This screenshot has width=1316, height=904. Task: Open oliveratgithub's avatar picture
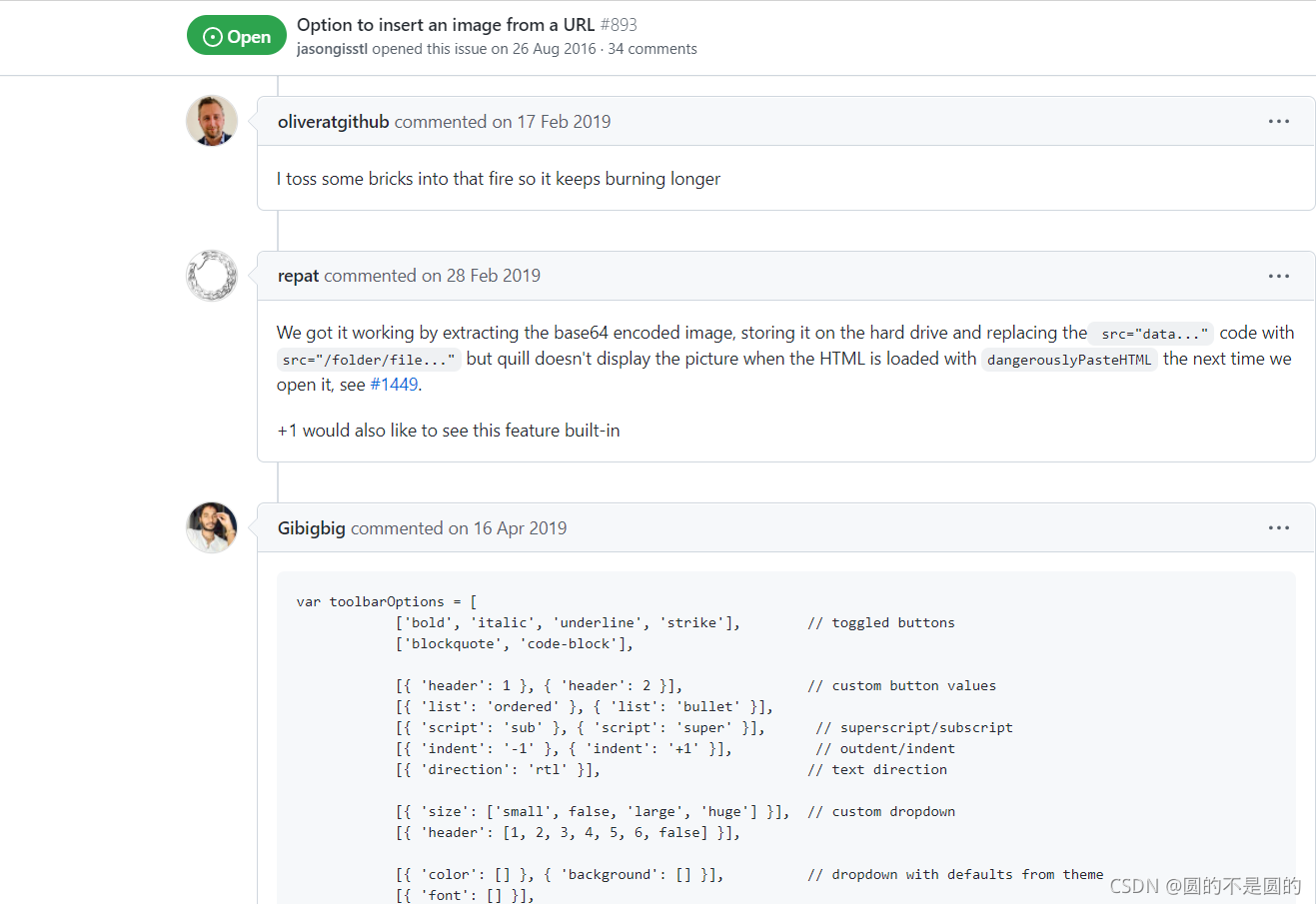point(212,121)
